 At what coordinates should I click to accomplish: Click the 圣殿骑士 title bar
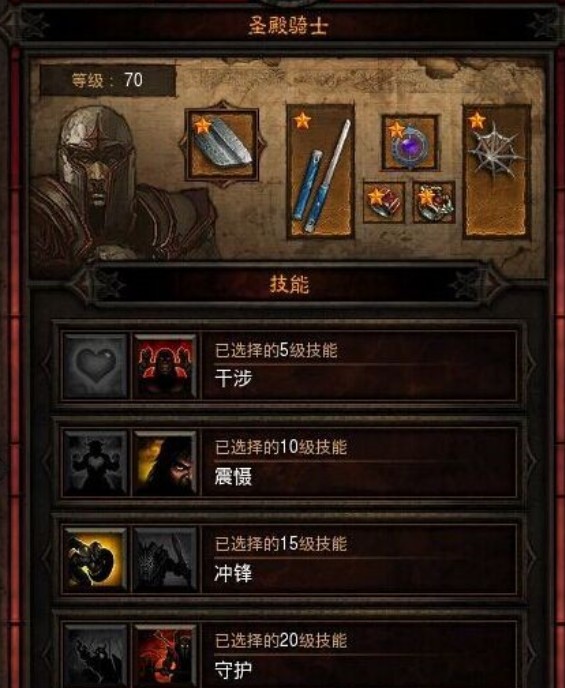point(288,25)
